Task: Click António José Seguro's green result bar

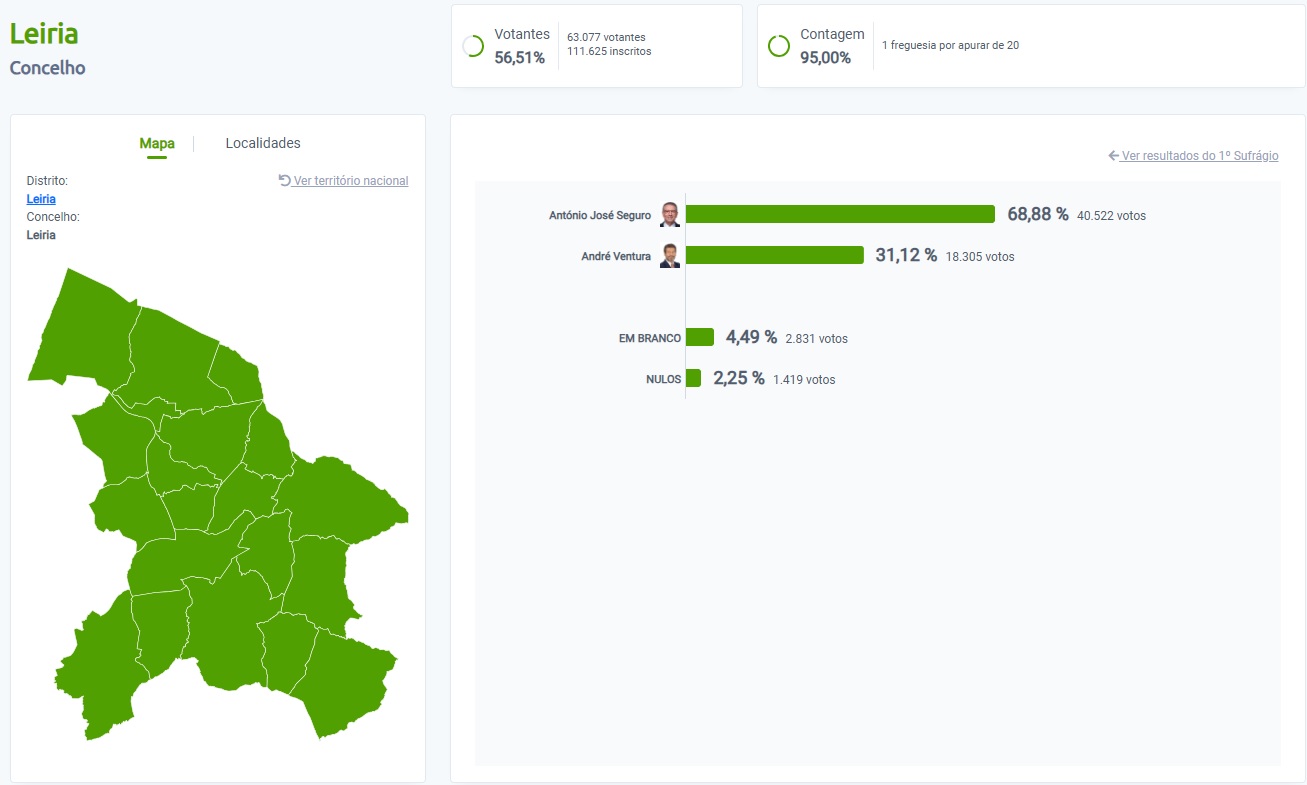Action: coord(840,214)
